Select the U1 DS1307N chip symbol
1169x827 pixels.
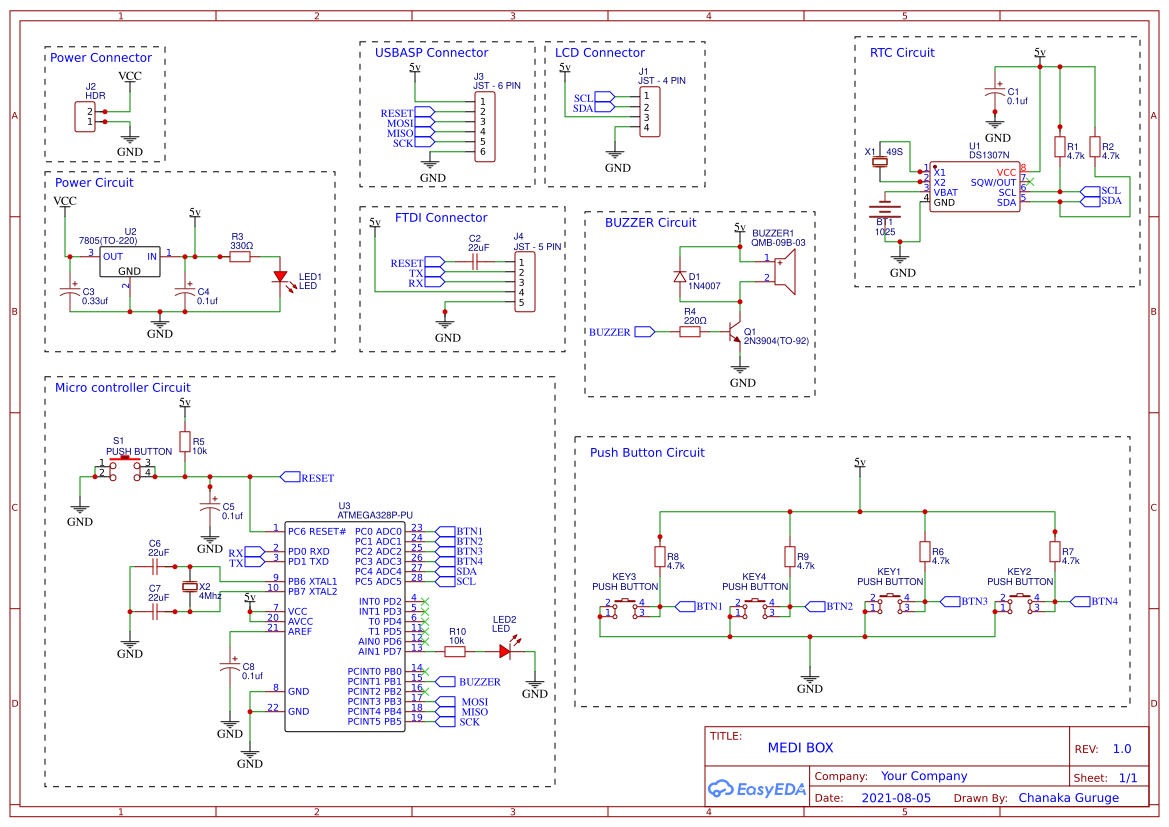coord(975,185)
